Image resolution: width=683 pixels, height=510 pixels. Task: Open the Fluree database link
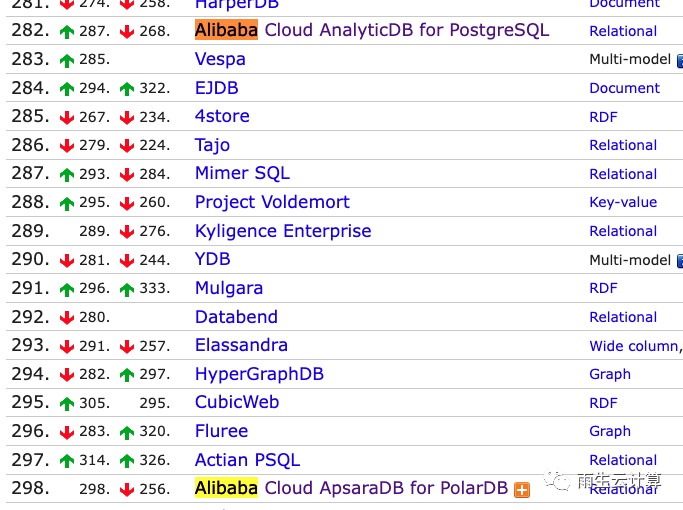[x=221, y=431]
